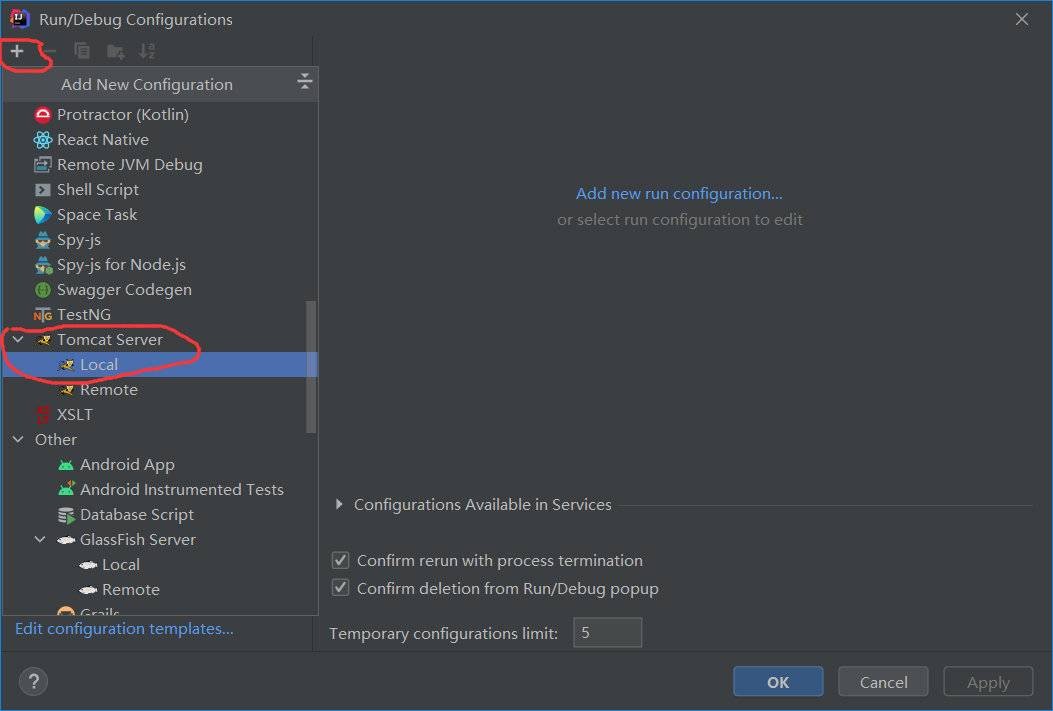Click the Cancel button
Viewport: 1053px width, 711px height.
point(883,681)
